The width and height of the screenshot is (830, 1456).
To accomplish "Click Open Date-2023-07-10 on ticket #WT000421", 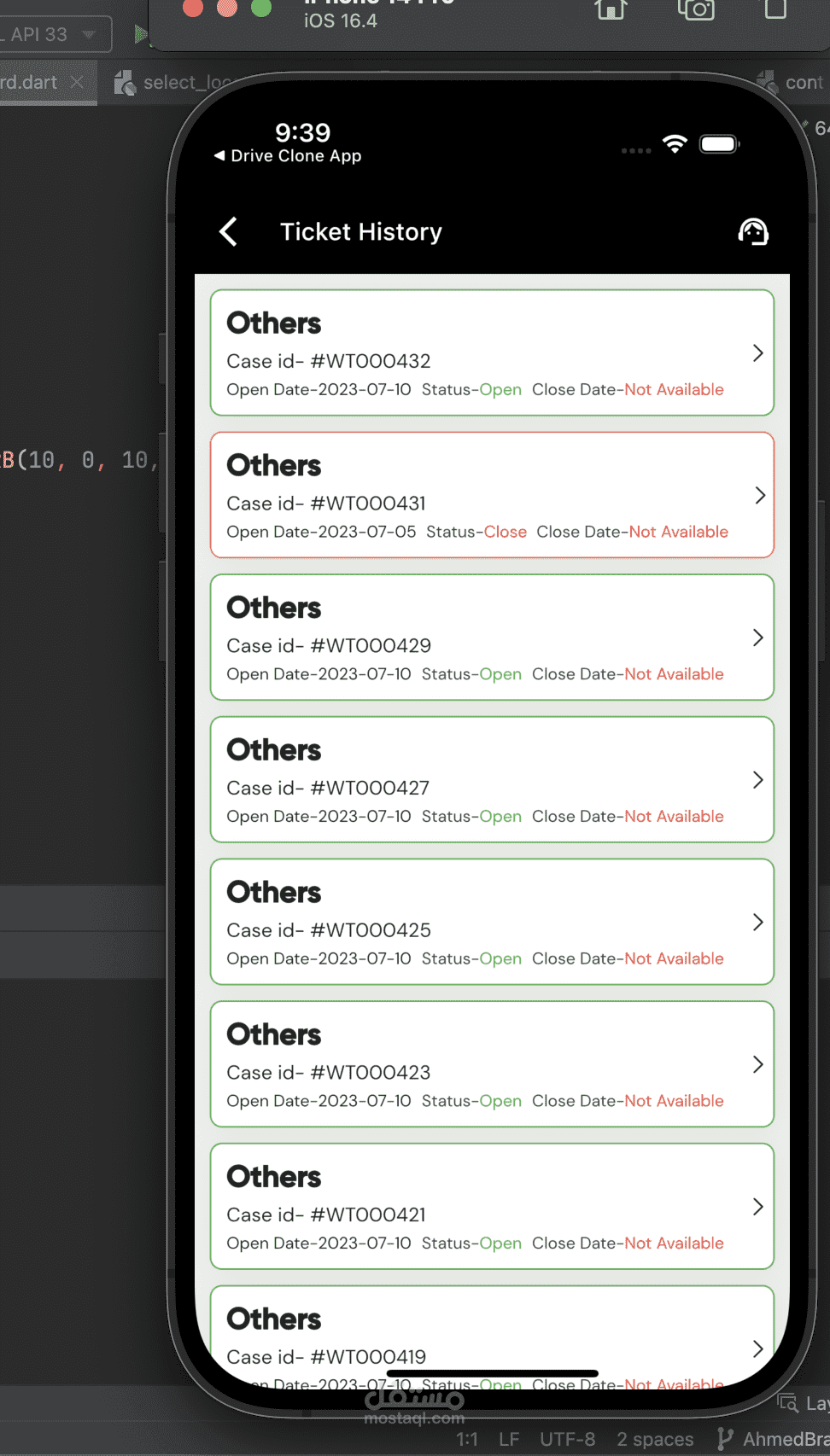I will point(319,1243).
